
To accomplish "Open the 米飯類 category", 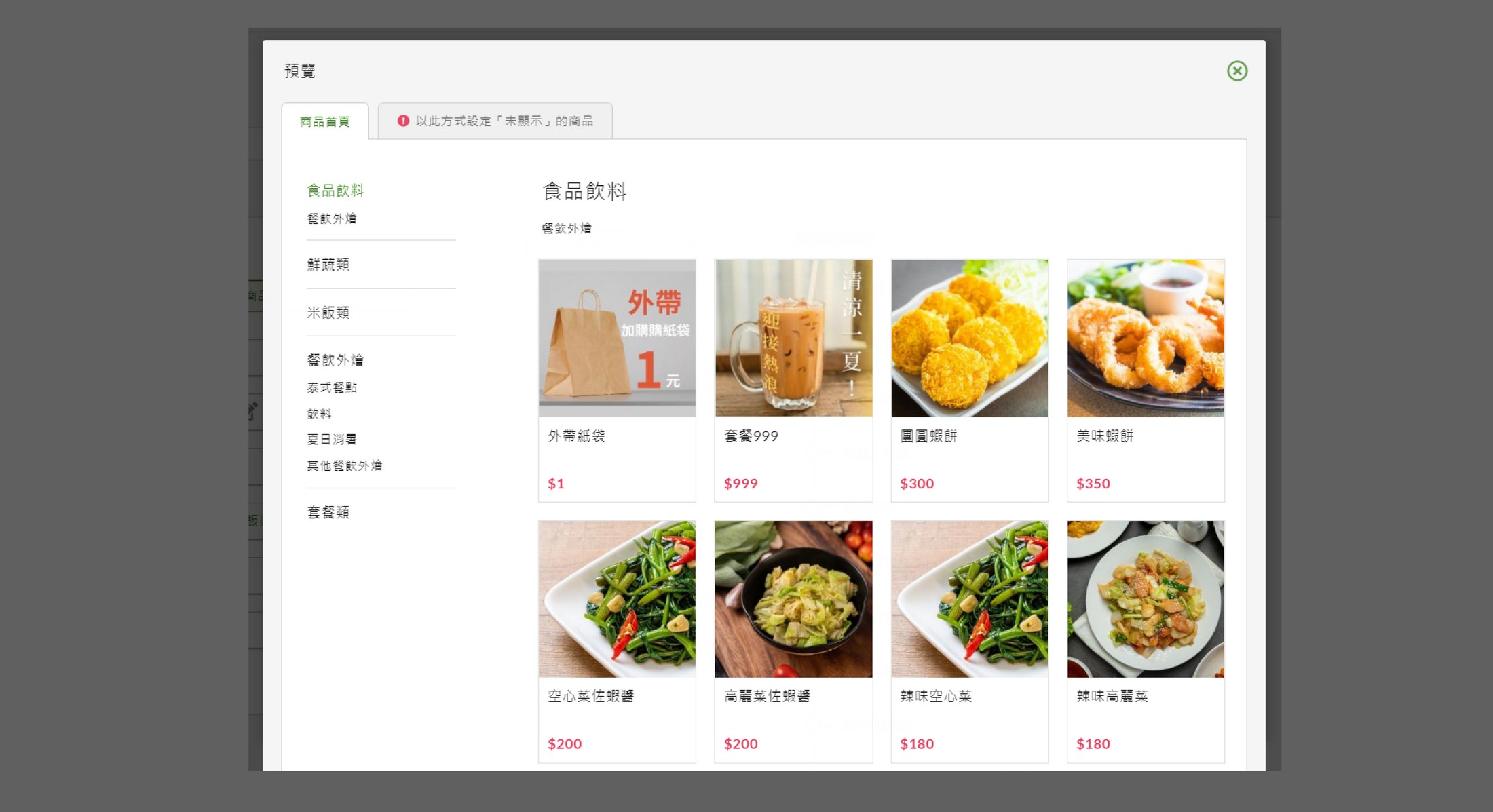I will pyautogui.click(x=328, y=312).
